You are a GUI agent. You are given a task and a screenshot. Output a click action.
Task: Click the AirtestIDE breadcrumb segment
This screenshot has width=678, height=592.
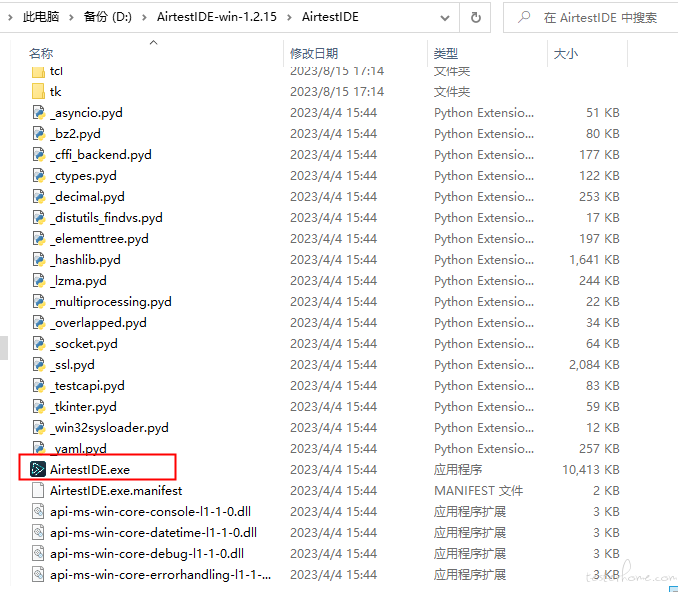(x=330, y=17)
